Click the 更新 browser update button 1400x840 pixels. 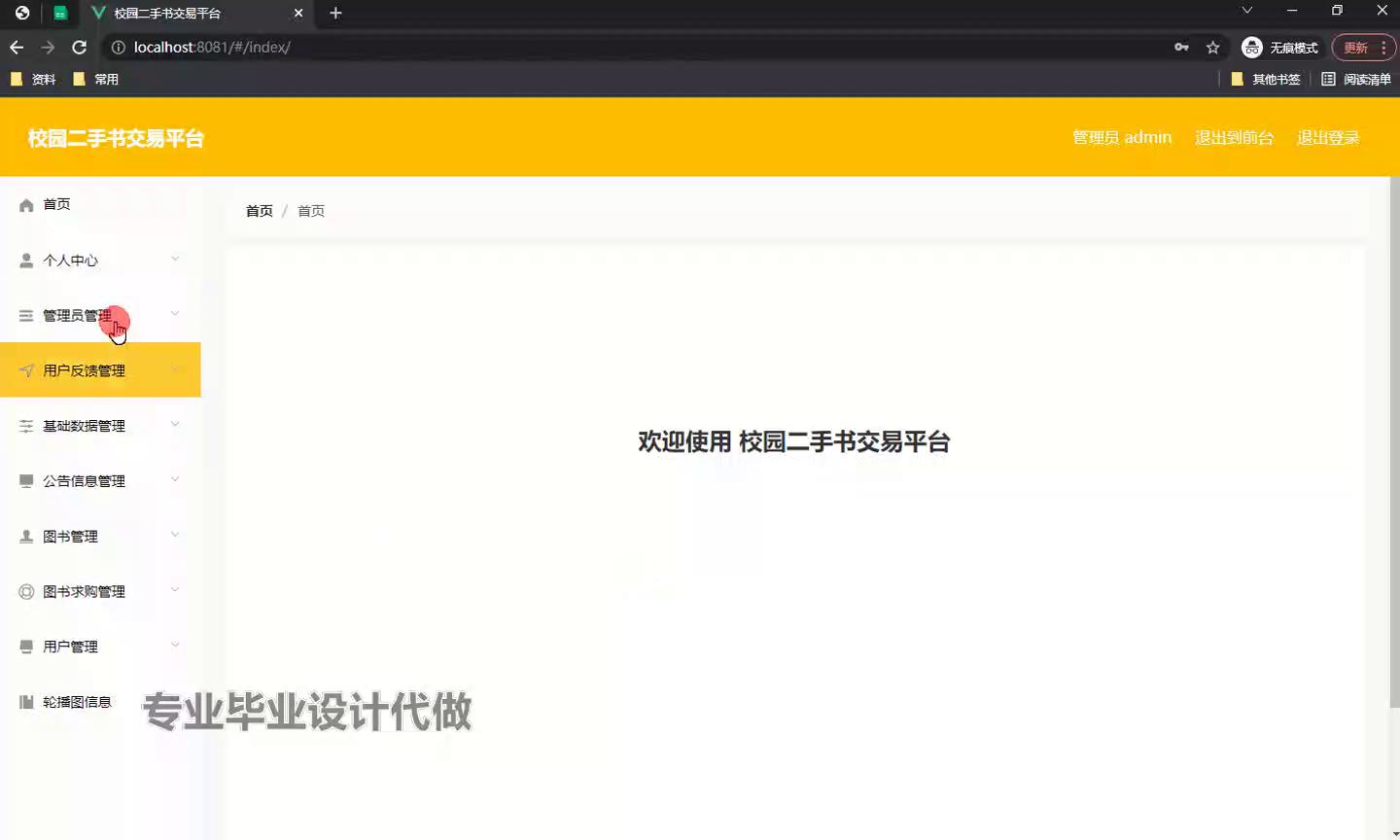1355,48
